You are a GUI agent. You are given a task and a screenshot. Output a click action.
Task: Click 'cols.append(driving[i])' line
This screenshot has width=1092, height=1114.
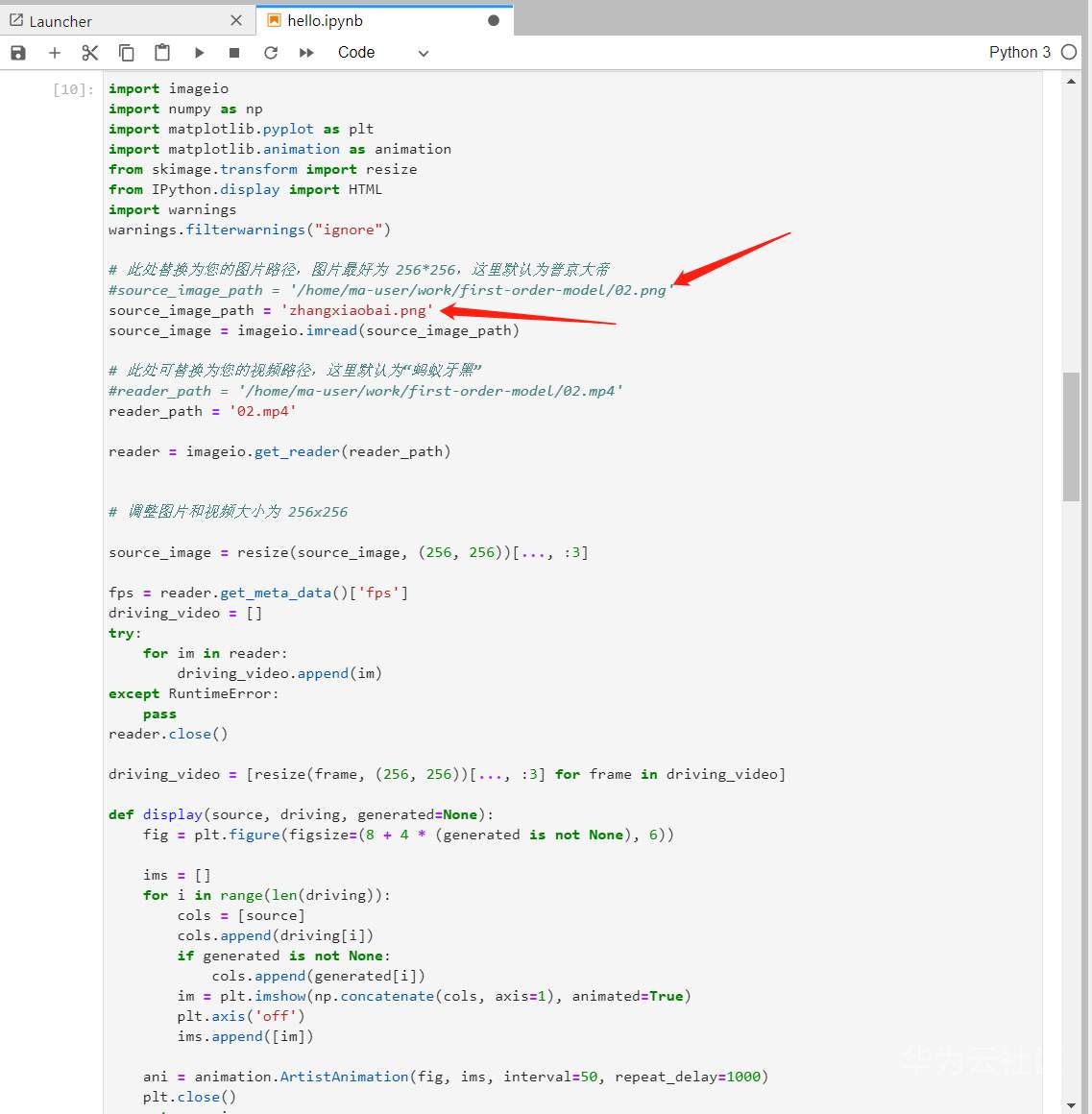[275, 935]
